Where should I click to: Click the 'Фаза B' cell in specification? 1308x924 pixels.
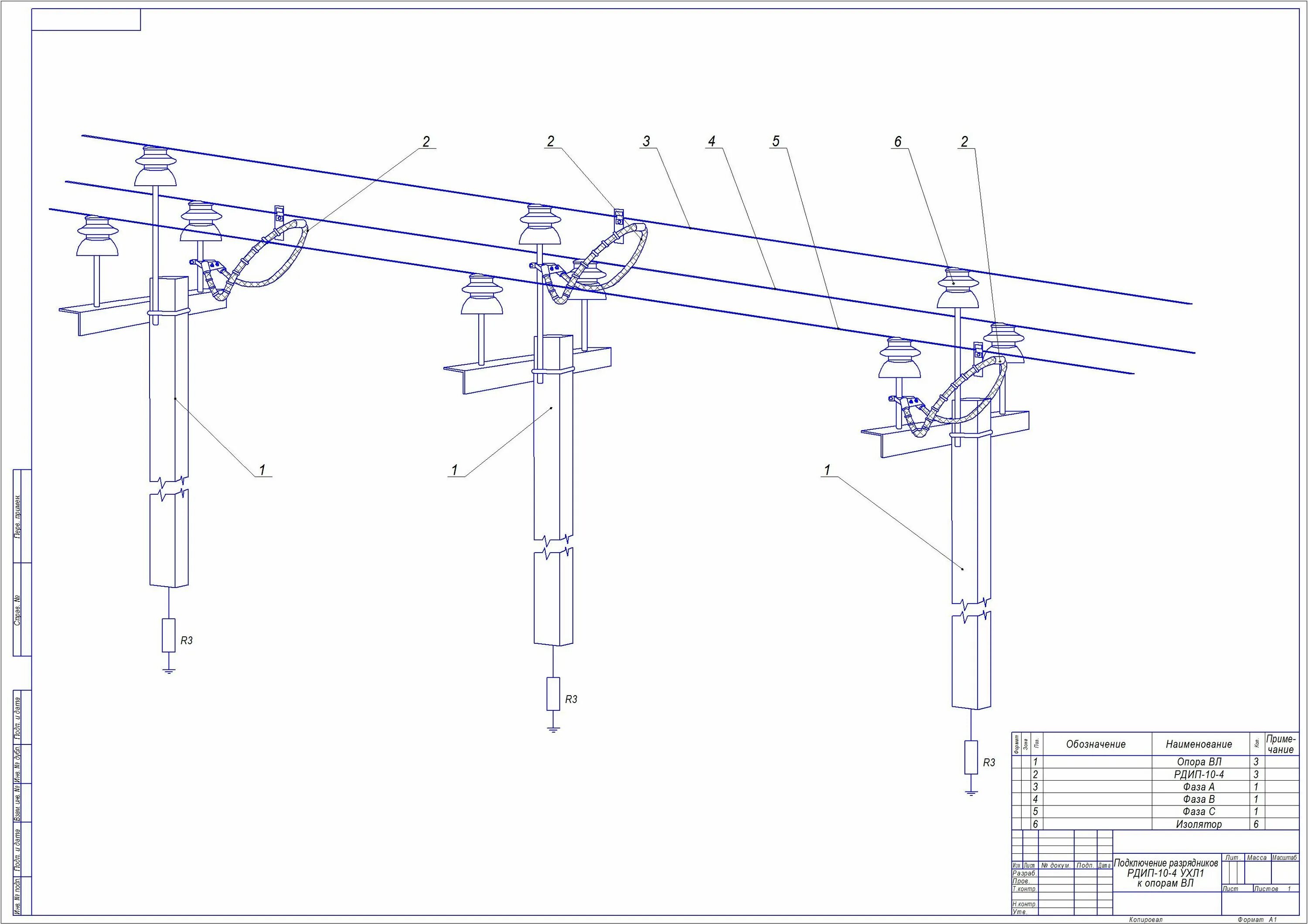point(1199,799)
